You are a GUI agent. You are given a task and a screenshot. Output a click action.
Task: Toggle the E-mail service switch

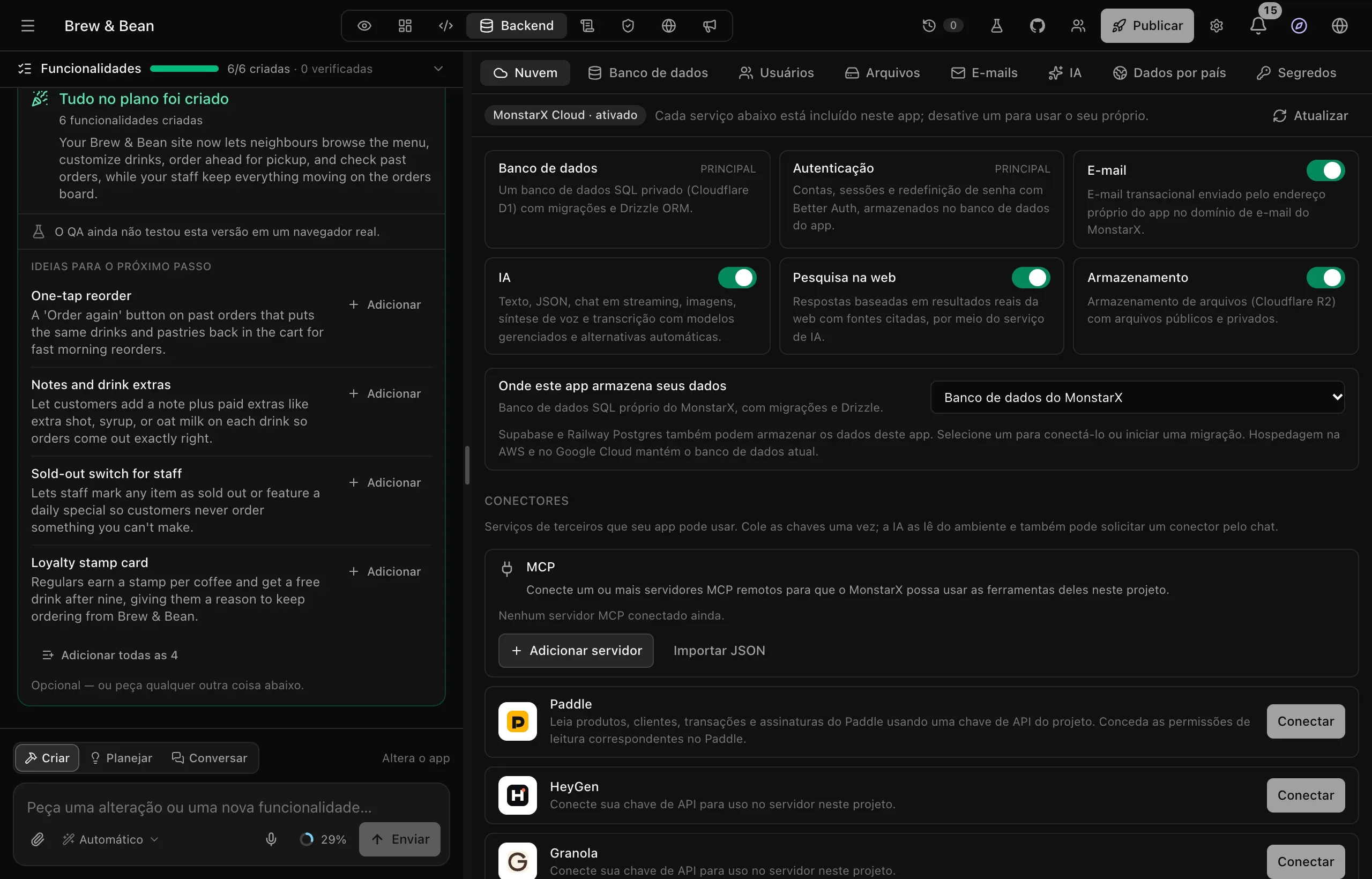(1325, 170)
